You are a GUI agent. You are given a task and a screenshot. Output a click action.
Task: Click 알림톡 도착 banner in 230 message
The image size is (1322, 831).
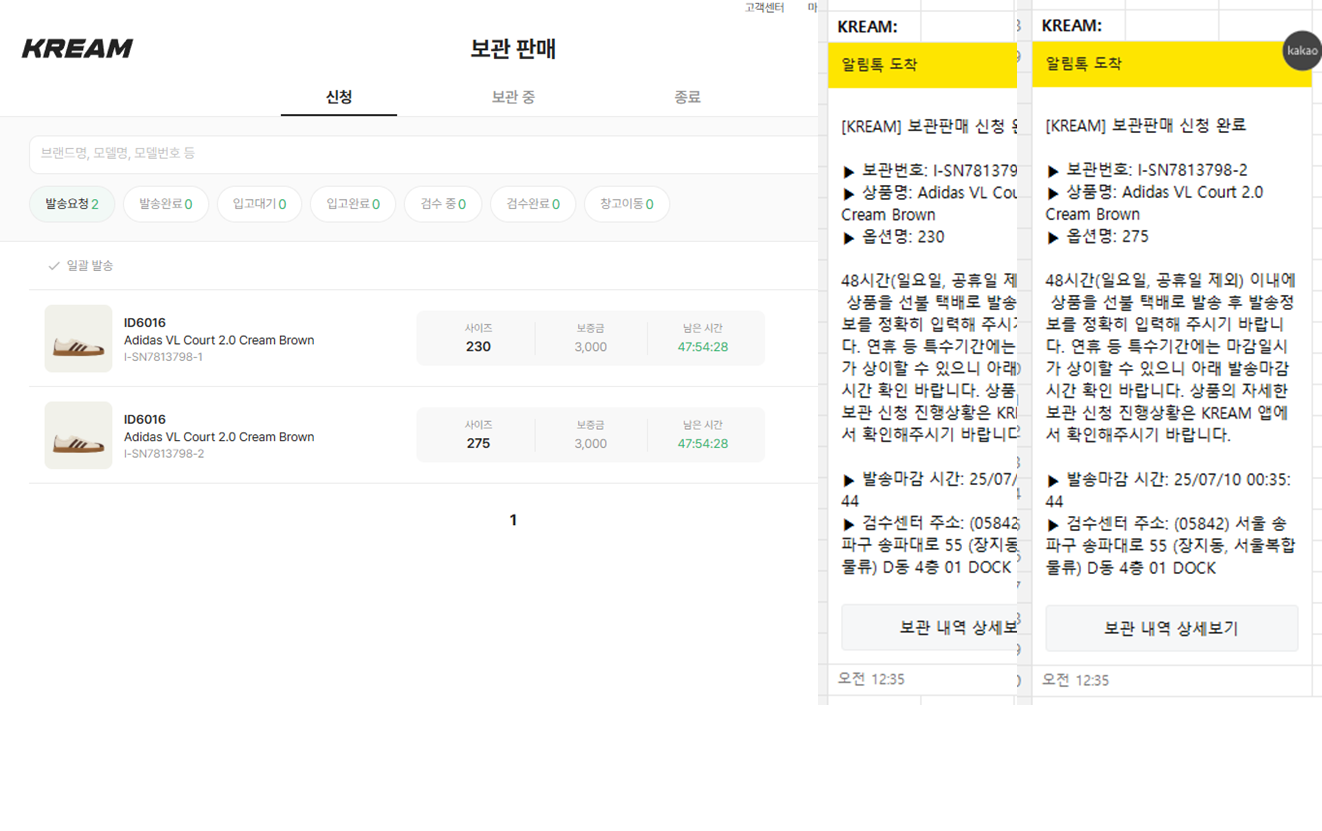pyautogui.click(x=922, y=65)
